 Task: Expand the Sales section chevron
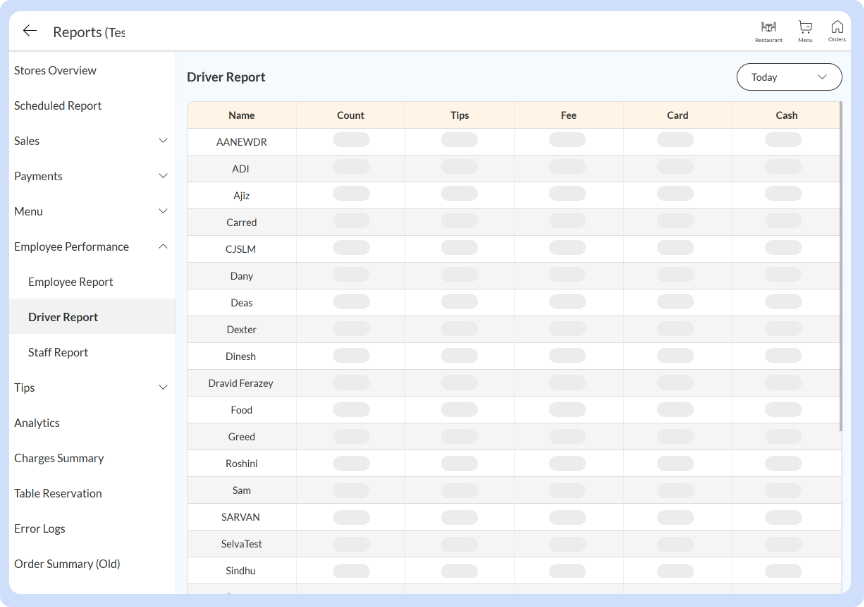tap(163, 141)
